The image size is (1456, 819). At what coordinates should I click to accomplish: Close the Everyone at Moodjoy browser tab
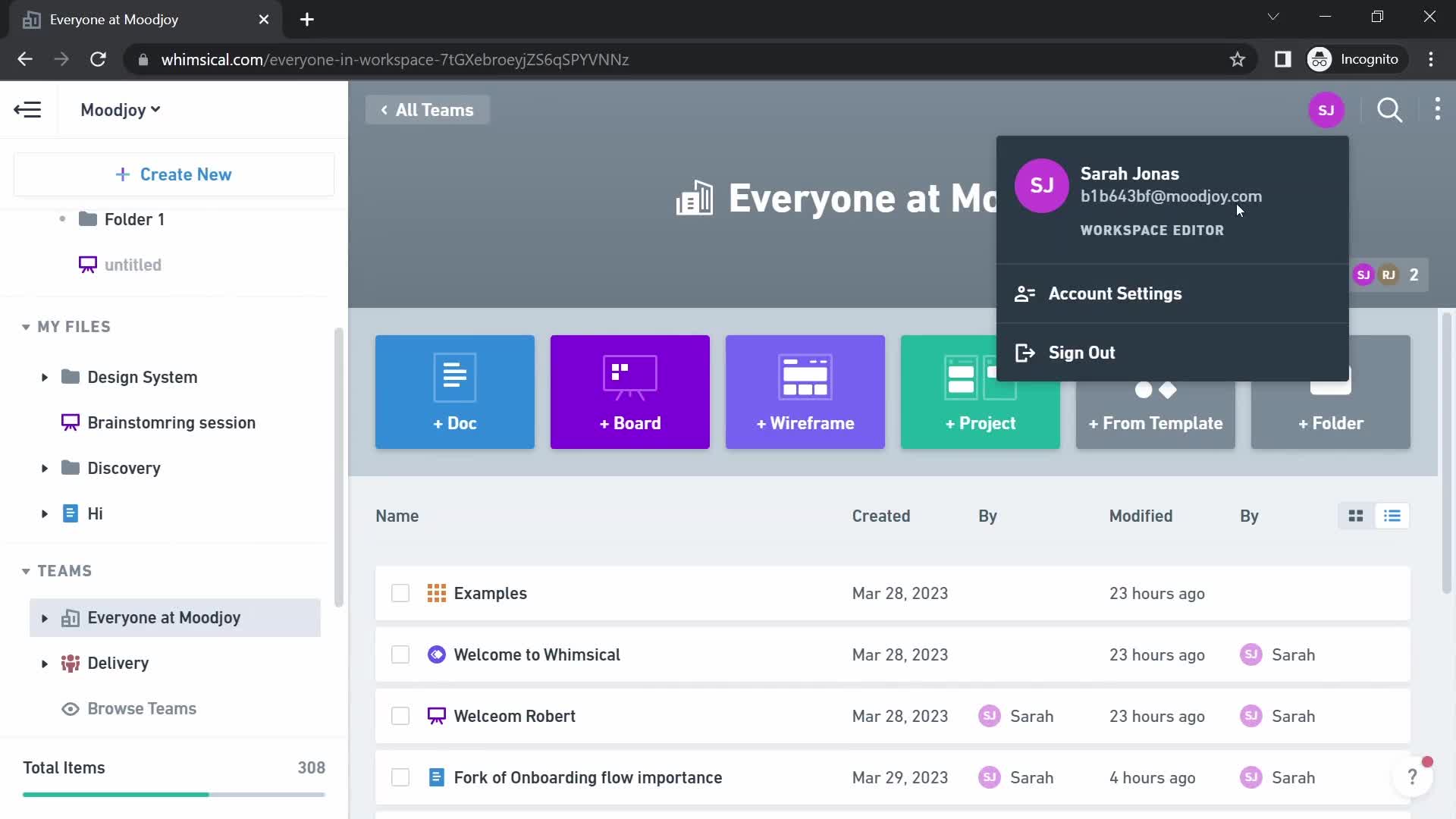coord(263,20)
